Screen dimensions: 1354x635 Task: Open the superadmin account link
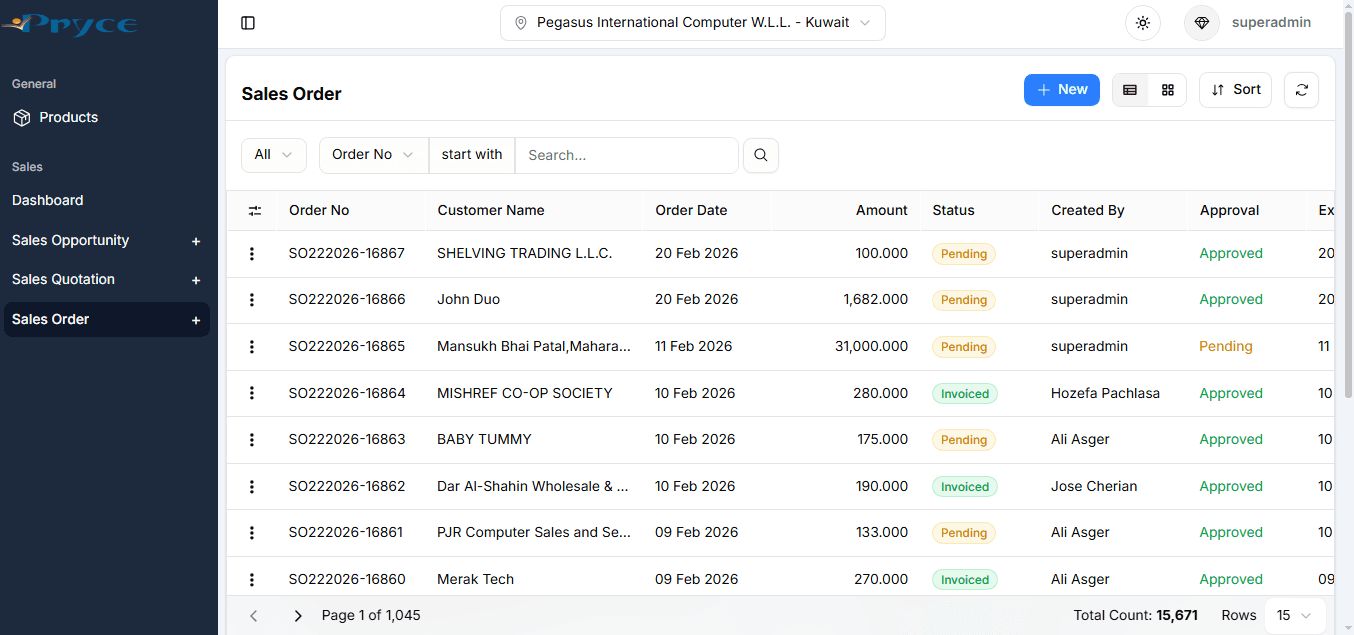(1271, 22)
